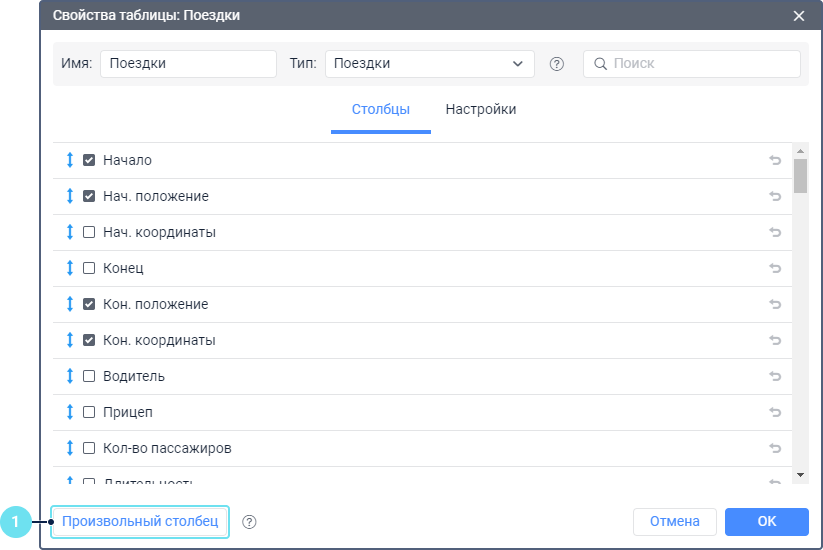This screenshot has width=823, height=550.
Task: Click the reorder handle beside Водитель
Action: 70,376
